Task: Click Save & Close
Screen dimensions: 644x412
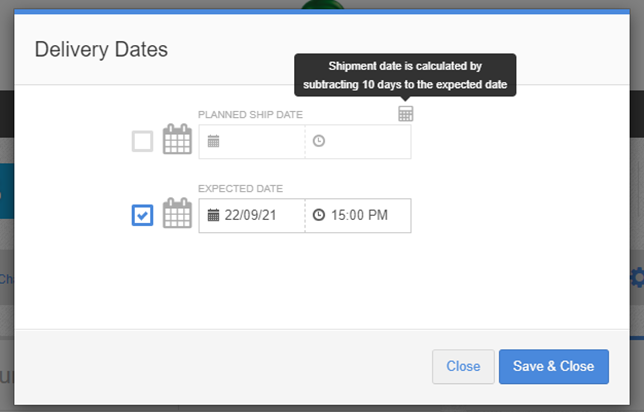Action: tap(554, 366)
